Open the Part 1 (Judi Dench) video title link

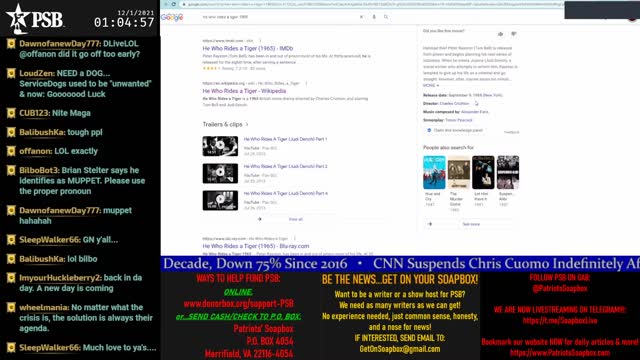(285, 139)
